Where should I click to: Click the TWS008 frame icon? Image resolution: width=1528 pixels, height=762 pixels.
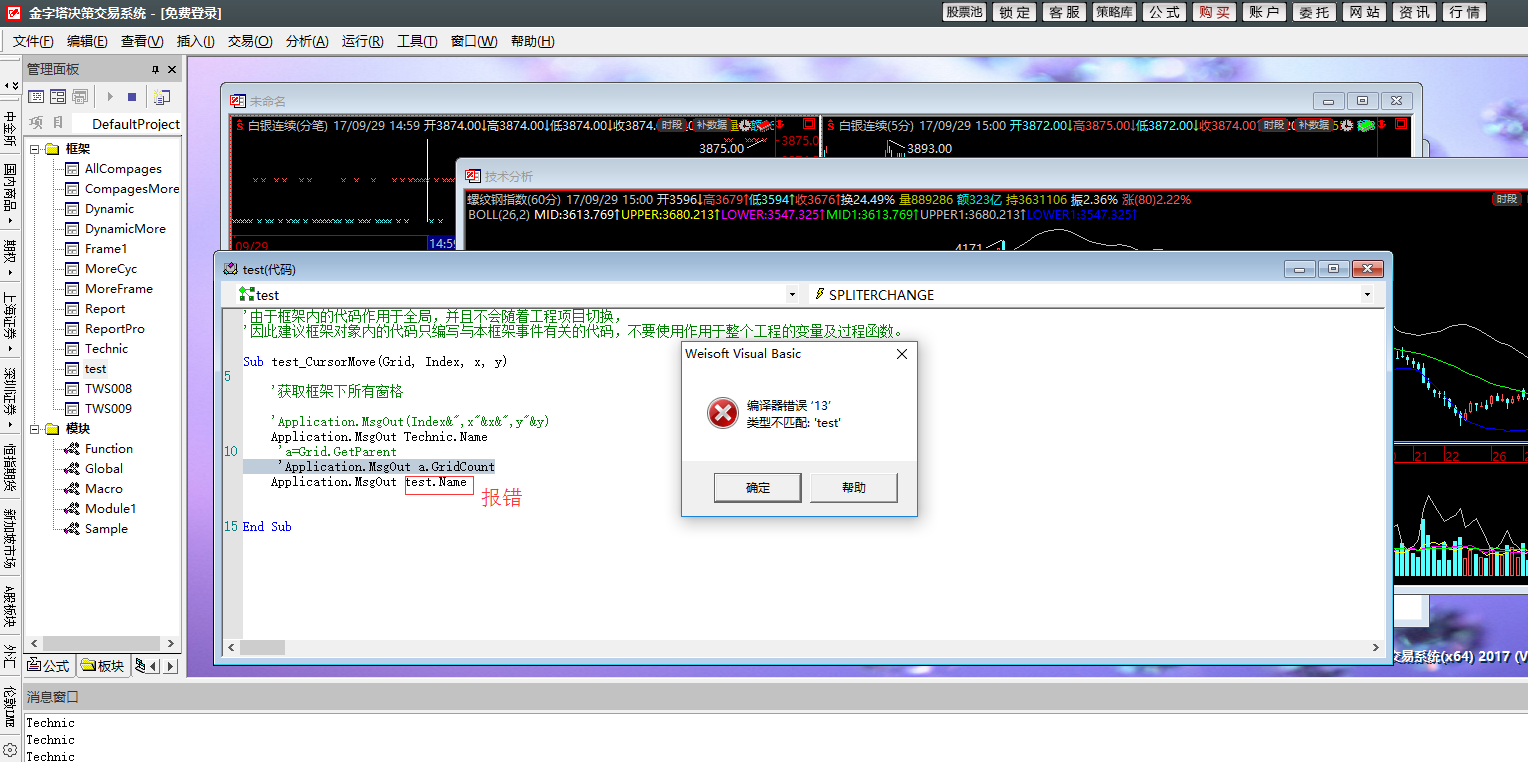click(x=72, y=389)
